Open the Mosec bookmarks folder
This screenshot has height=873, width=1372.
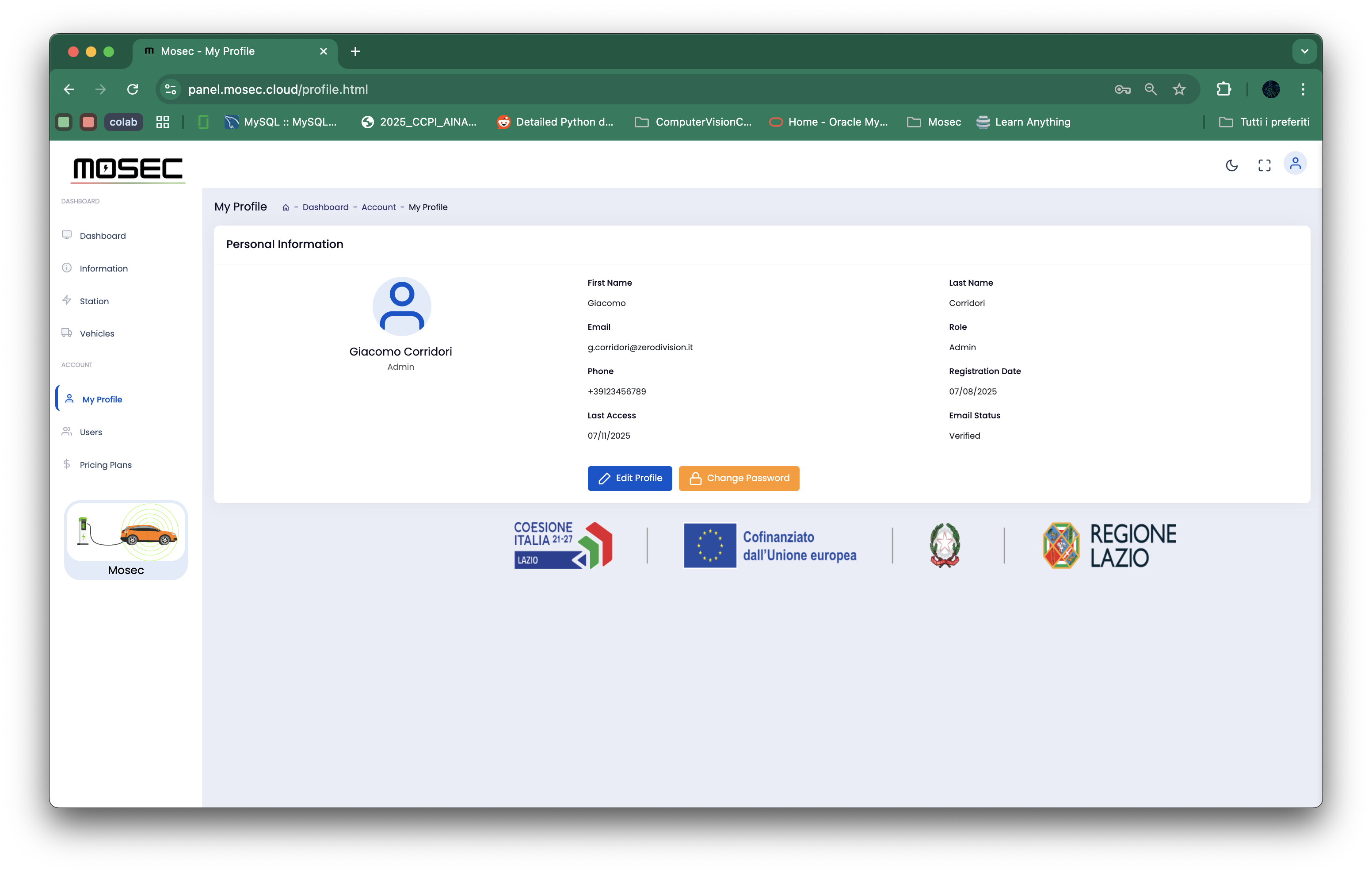[x=934, y=122]
